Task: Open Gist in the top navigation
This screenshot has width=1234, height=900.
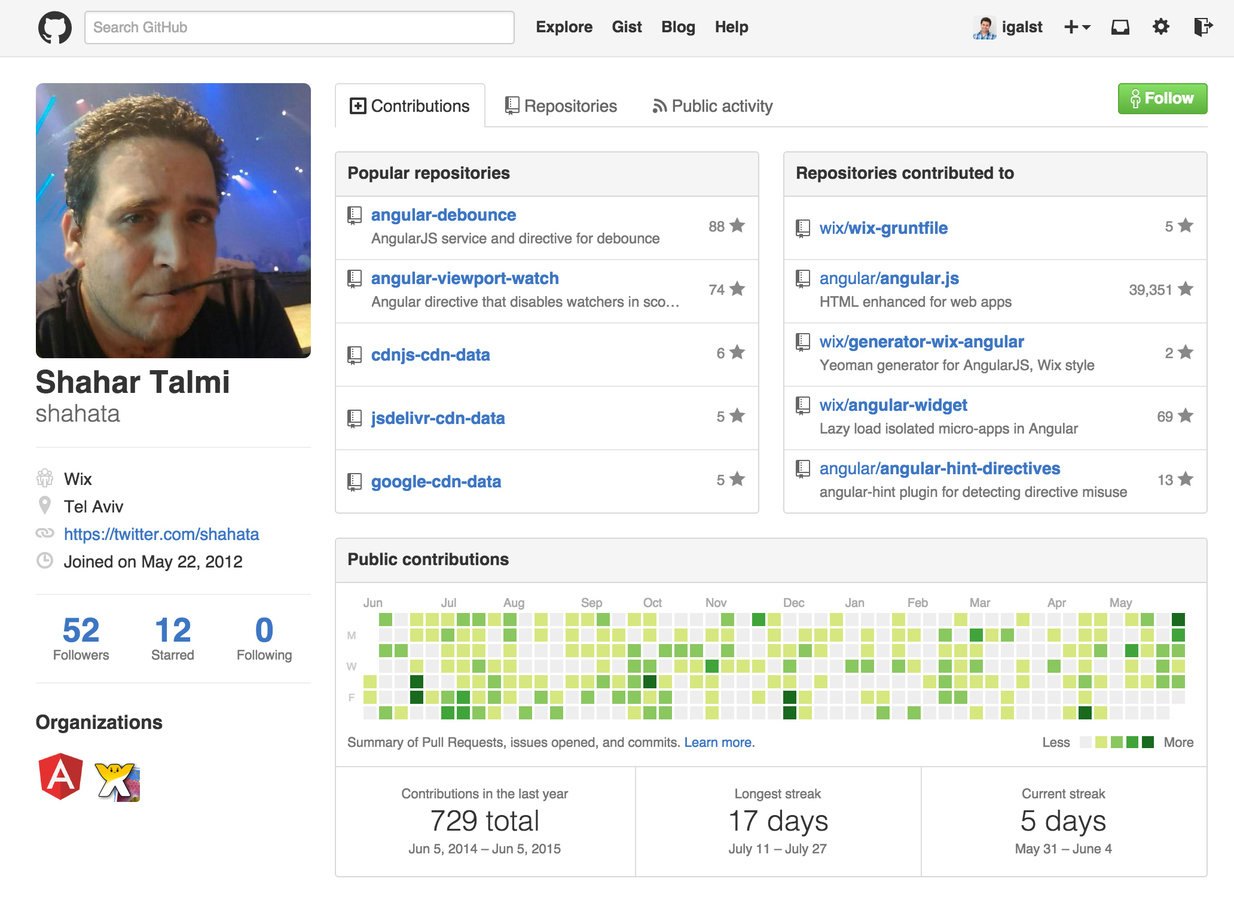Action: [627, 27]
